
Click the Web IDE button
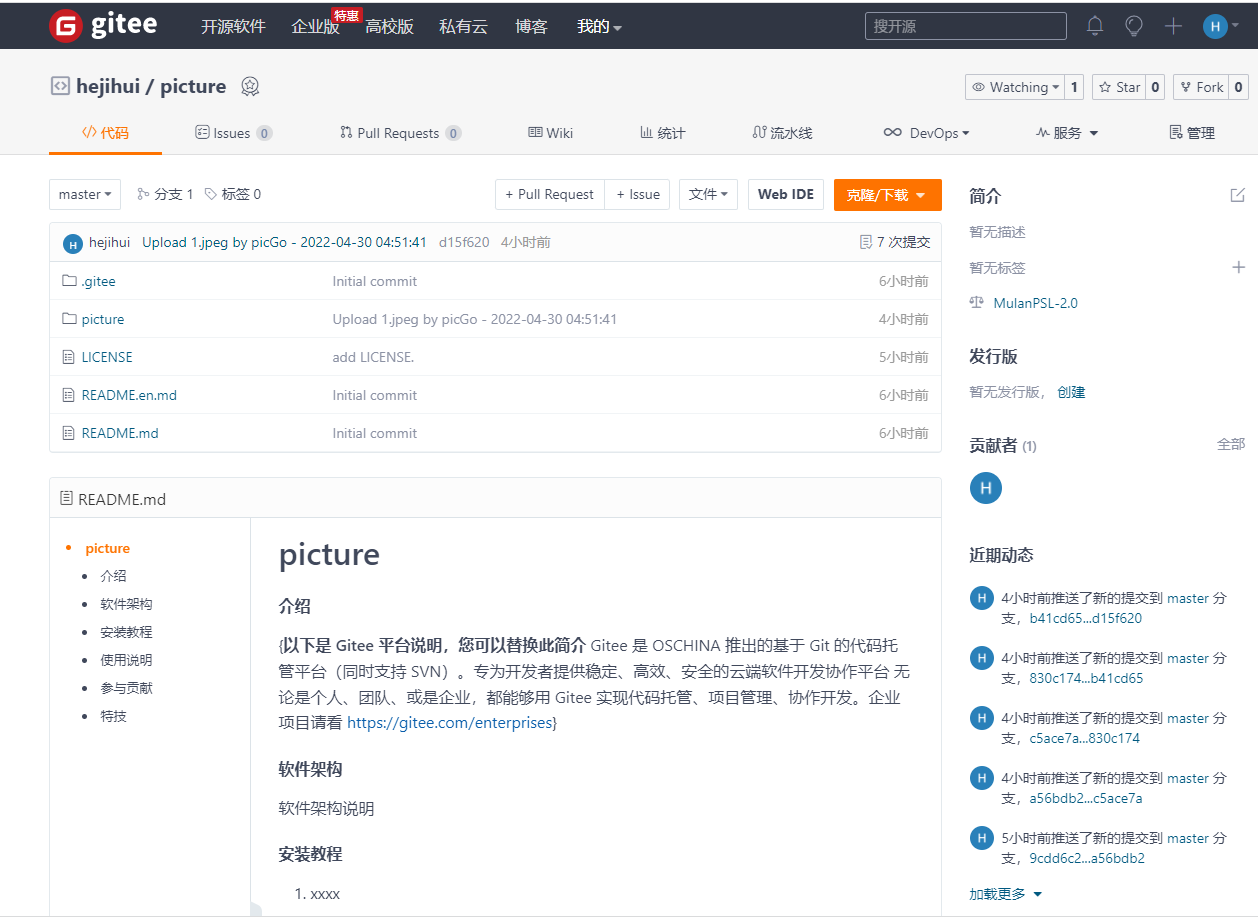pyautogui.click(x=785, y=194)
